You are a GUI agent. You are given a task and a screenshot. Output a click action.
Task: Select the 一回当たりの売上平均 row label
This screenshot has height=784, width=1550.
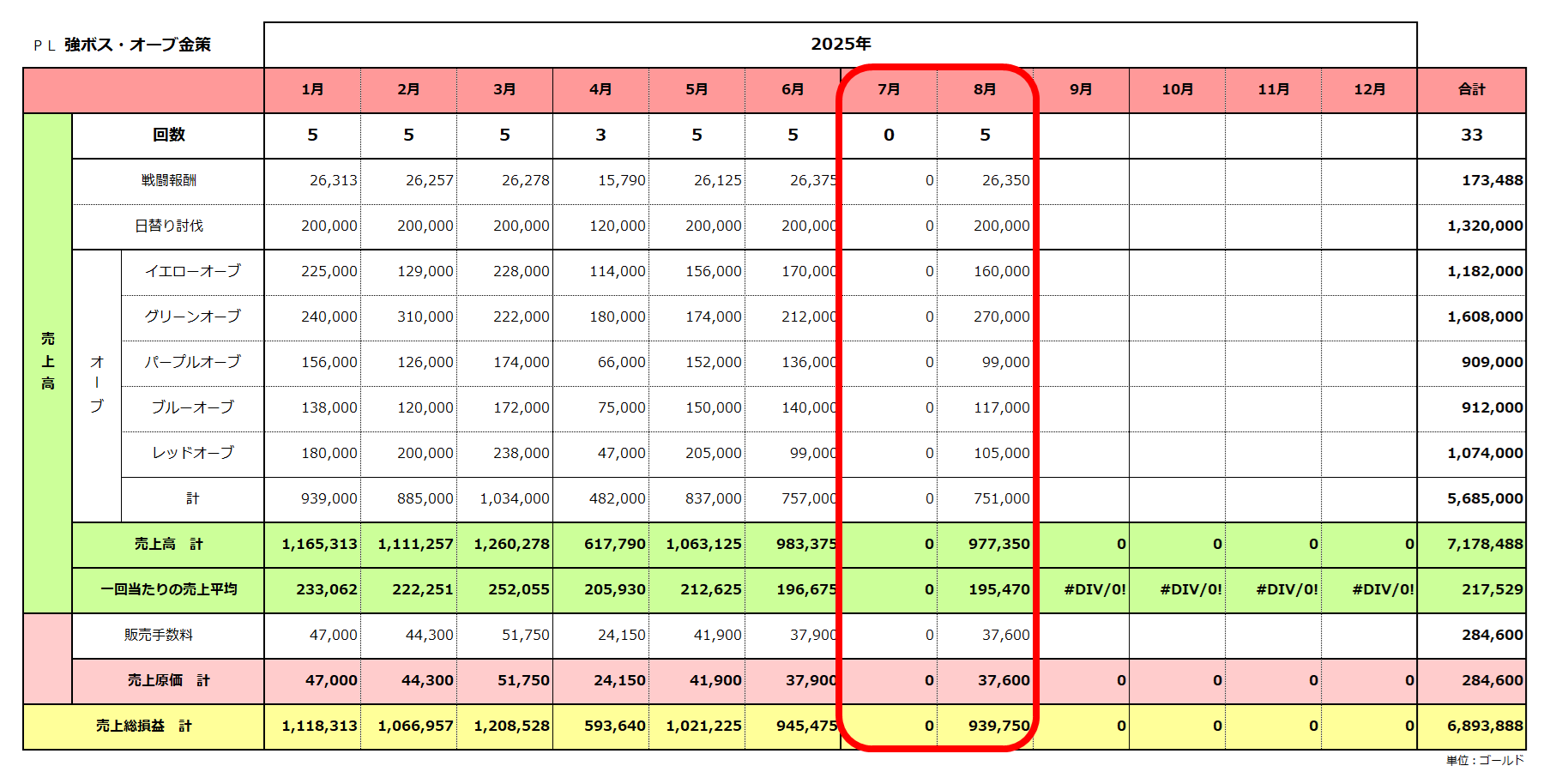click(168, 589)
